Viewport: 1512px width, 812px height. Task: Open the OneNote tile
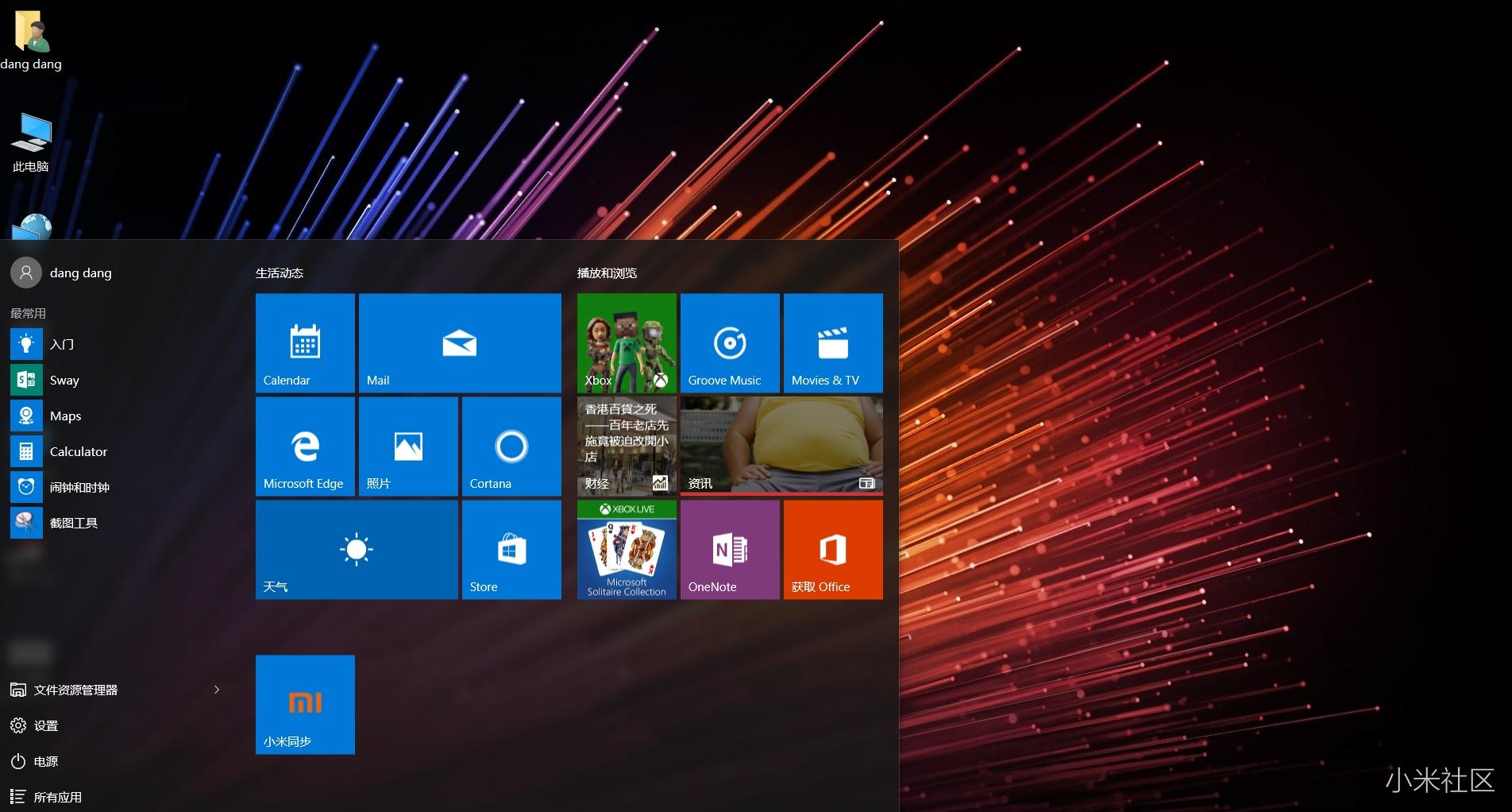coord(730,550)
